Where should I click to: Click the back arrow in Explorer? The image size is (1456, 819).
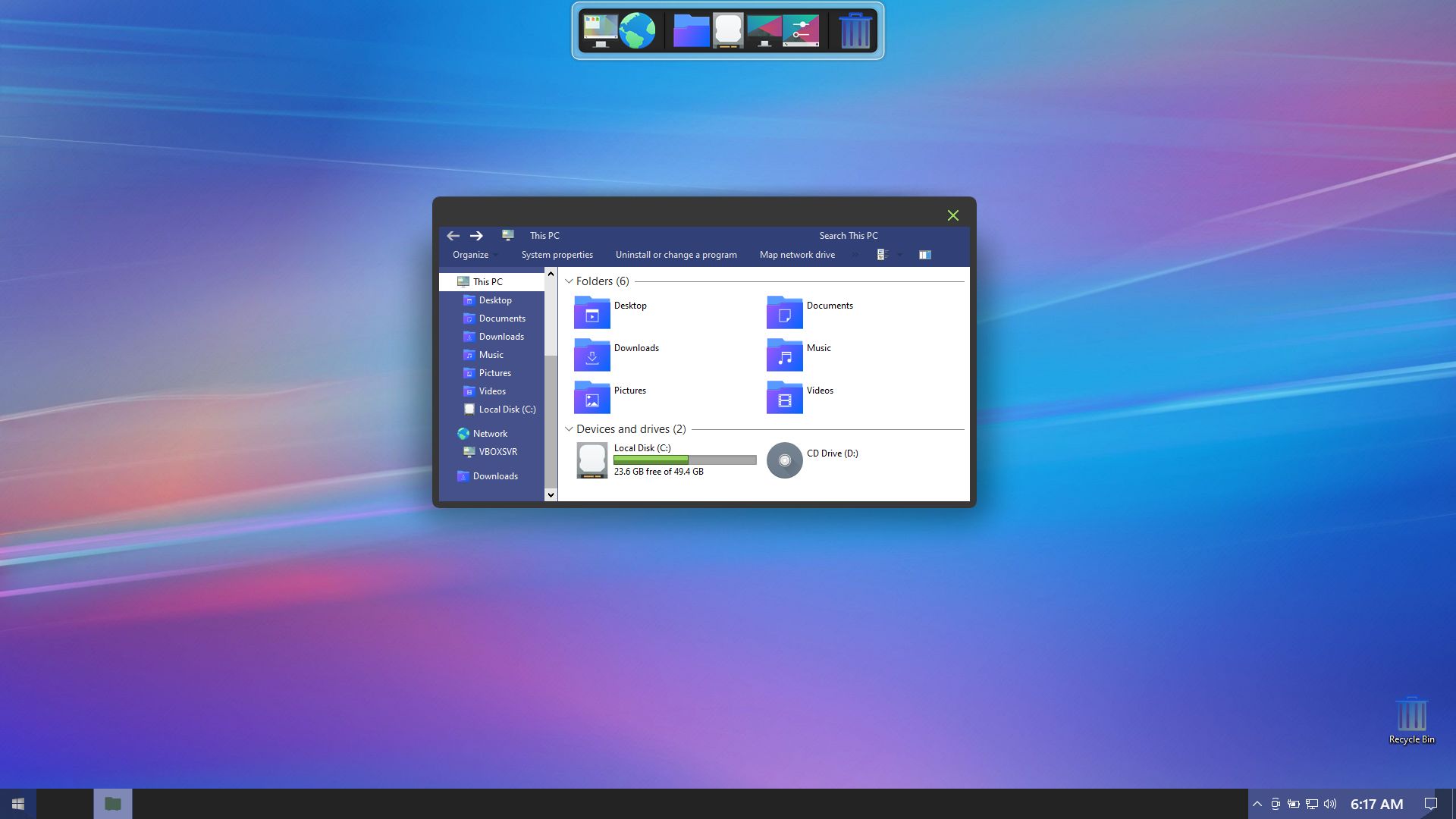click(x=453, y=236)
